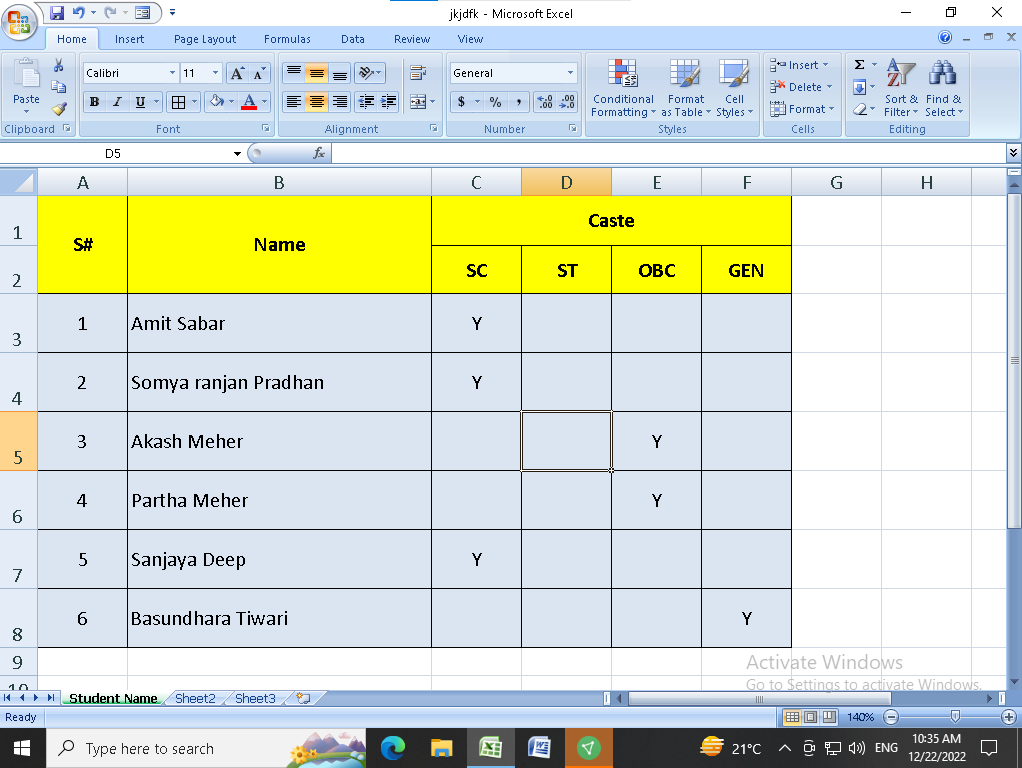Expand the General number format dropdown
Image resolution: width=1022 pixels, height=768 pixels.
coord(570,73)
